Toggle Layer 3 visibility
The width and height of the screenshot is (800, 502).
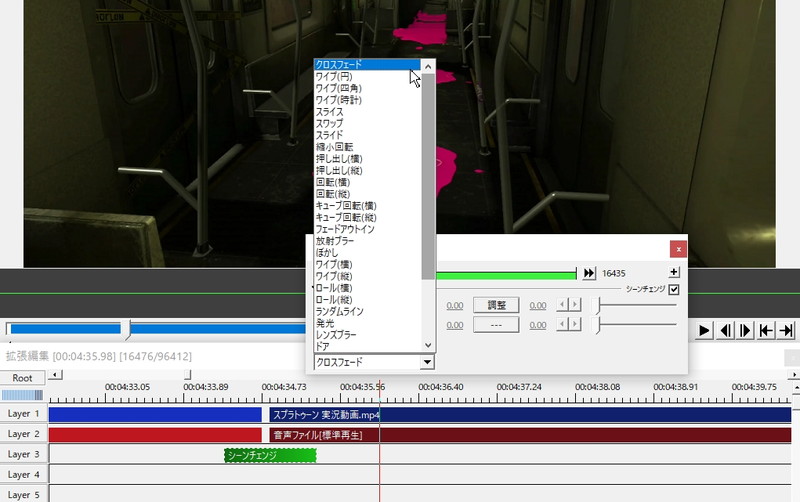[x=23, y=454]
